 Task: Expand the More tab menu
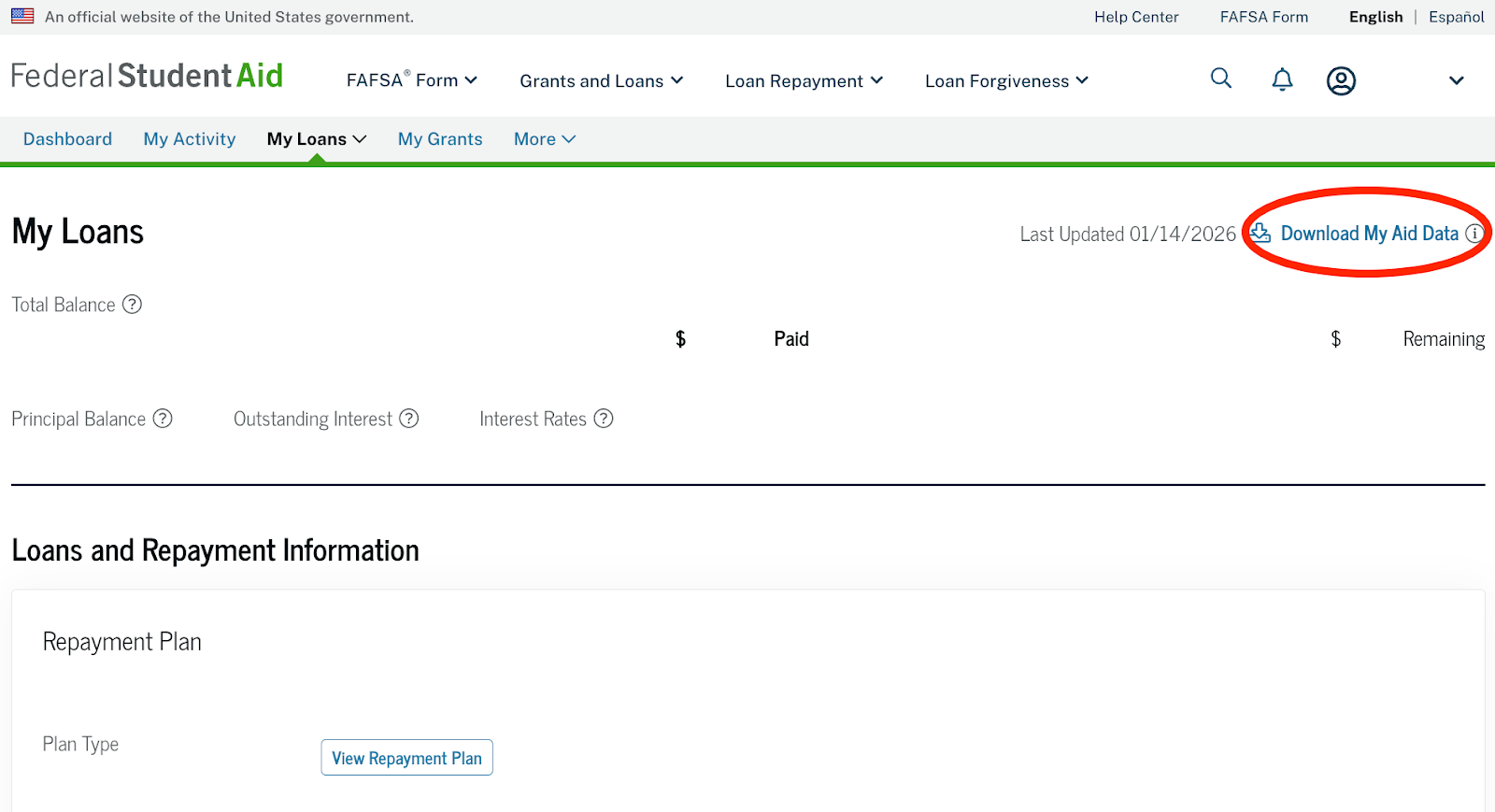click(545, 139)
